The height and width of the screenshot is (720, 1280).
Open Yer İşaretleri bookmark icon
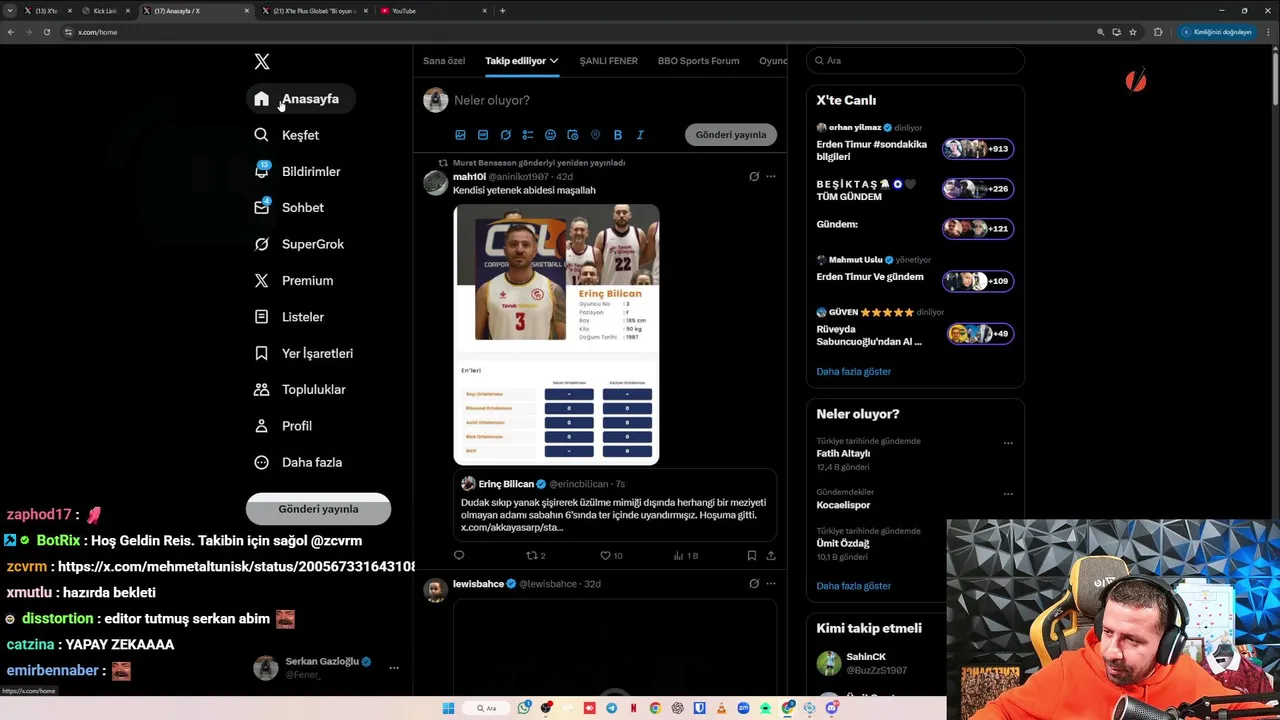coord(261,353)
